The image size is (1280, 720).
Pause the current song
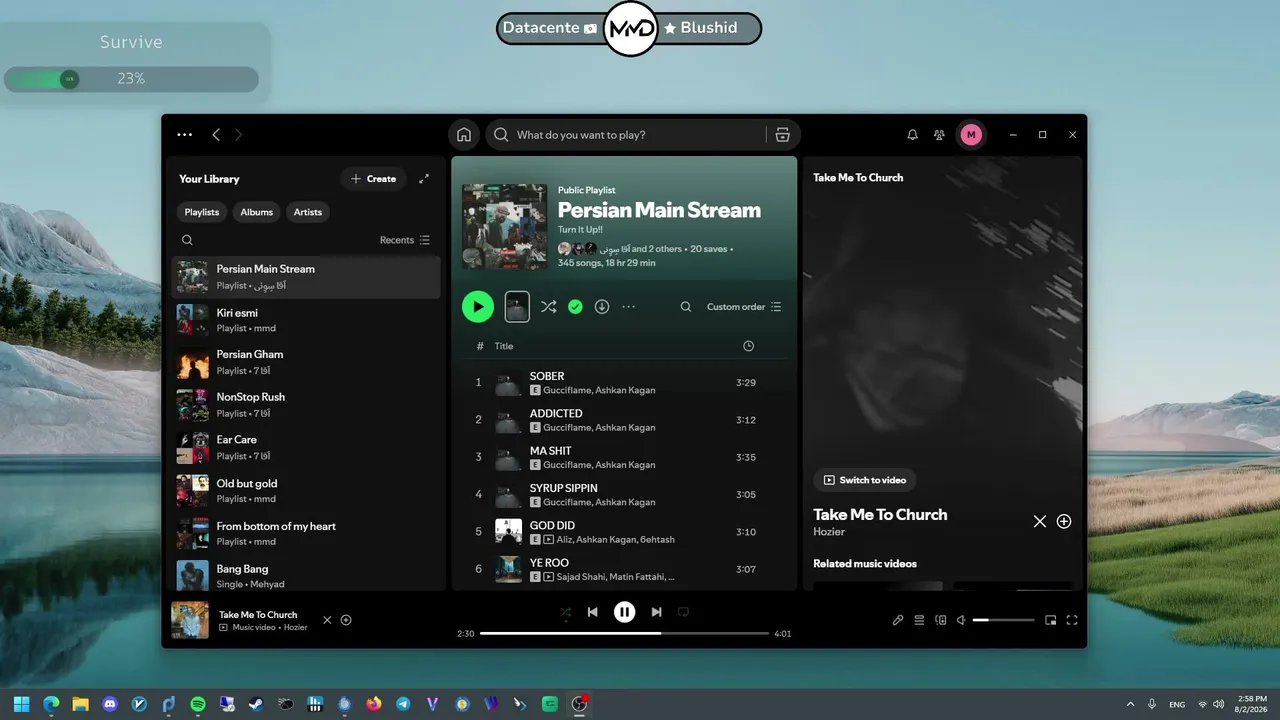[625, 612]
